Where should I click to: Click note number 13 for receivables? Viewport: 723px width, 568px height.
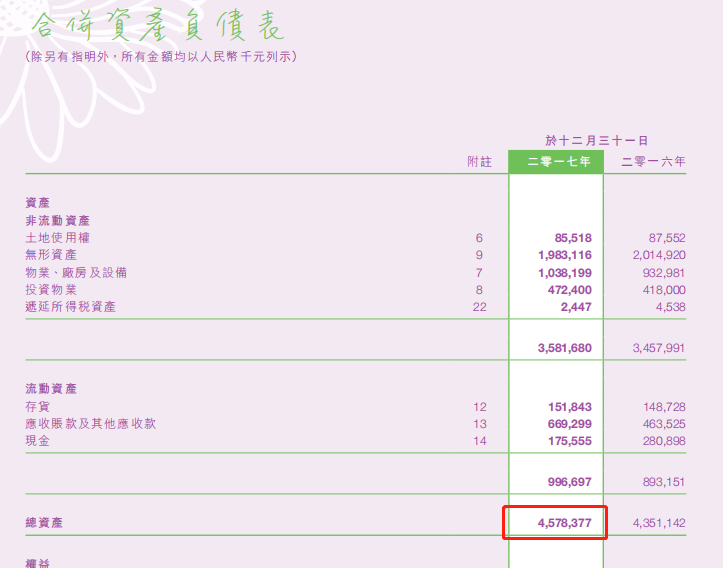(479, 424)
